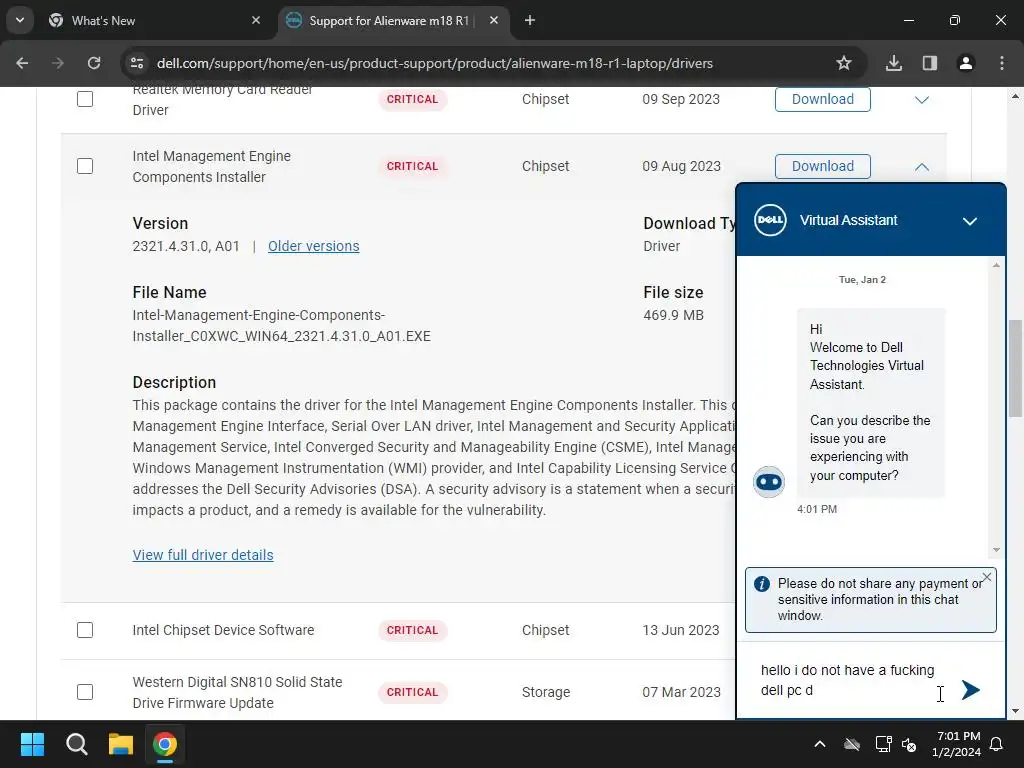
Task: Open the Older versions link
Action: (x=313, y=246)
